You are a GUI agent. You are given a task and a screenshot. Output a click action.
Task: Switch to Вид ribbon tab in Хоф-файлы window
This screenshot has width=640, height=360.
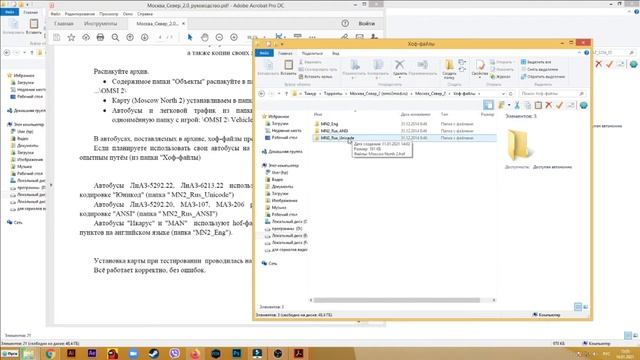336,53
